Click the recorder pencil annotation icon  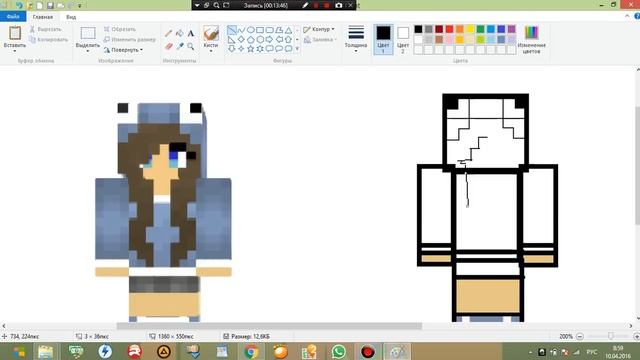pos(305,5)
